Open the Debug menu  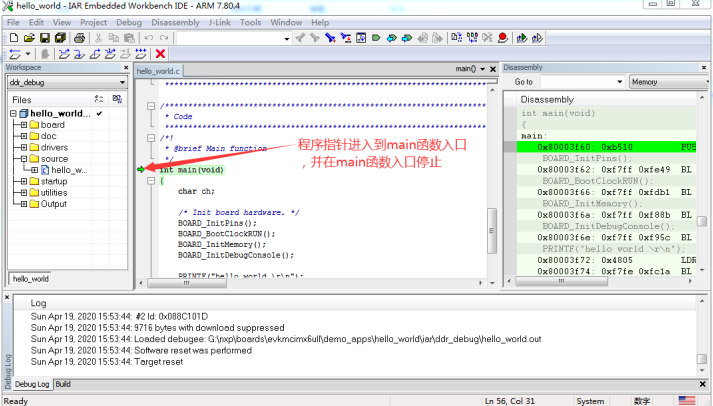129,22
